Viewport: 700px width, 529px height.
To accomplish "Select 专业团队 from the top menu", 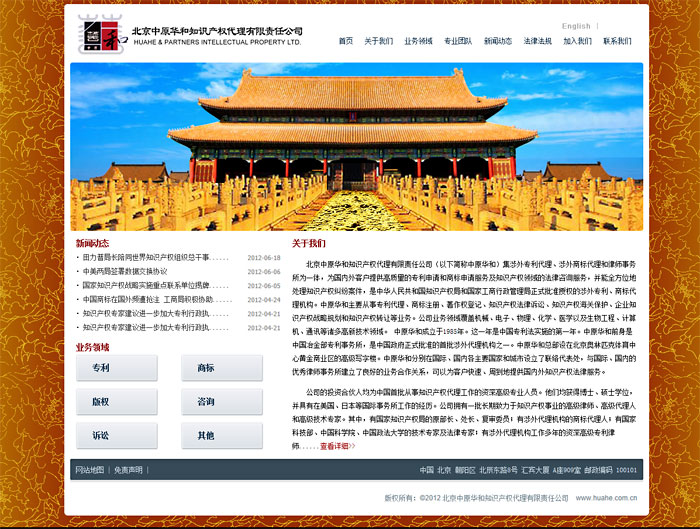I will (x=458, y=42).
